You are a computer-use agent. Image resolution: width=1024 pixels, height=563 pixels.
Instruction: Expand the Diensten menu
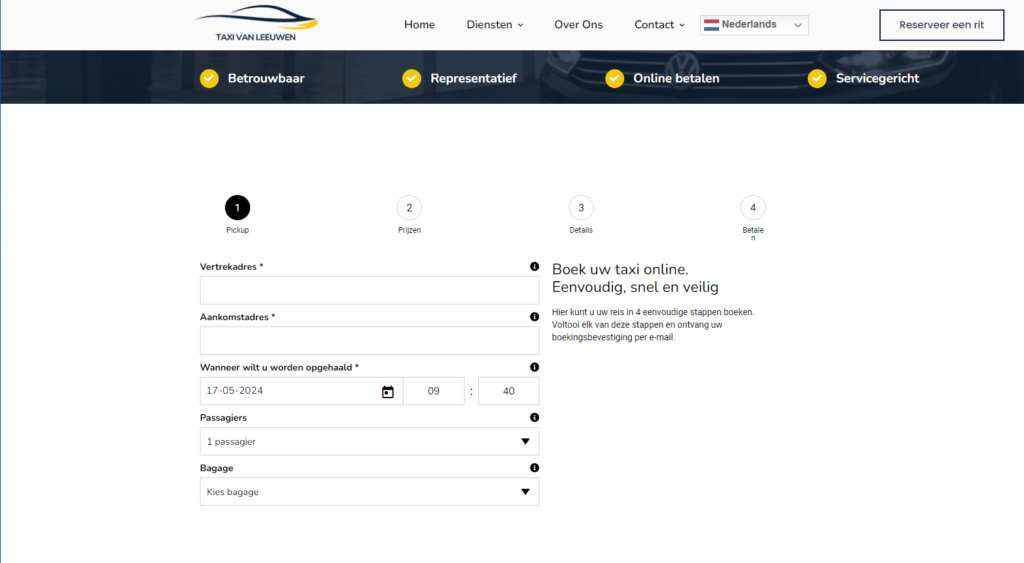point(494,25)
